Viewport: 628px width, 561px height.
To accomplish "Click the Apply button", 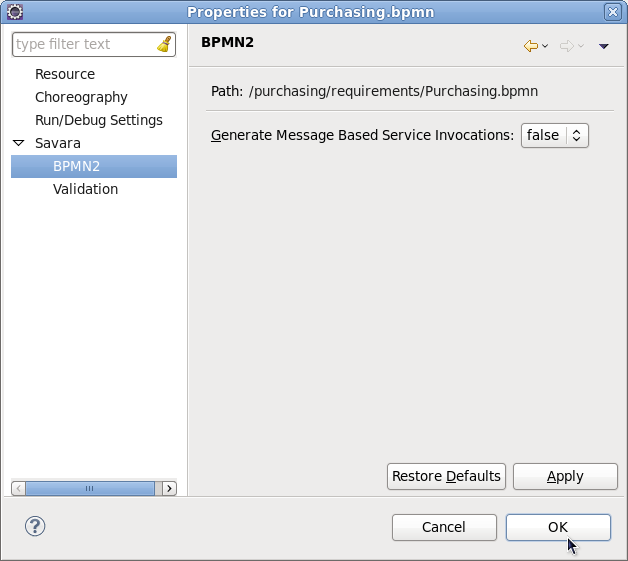I will 564,477.
